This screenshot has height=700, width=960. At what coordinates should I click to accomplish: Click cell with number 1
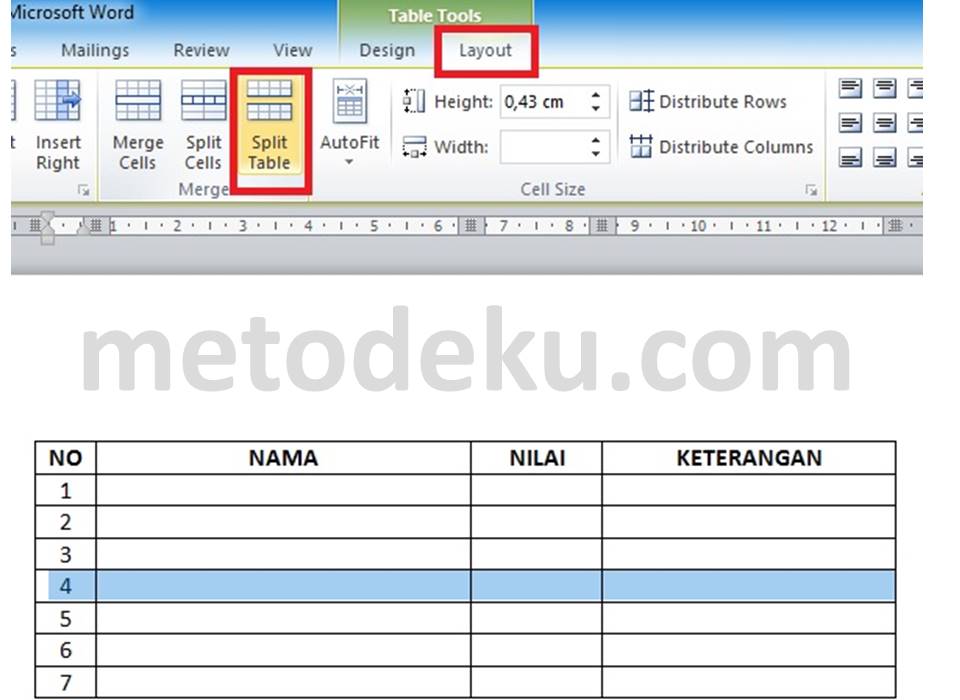pyautogui.click(x=66, y=491)
